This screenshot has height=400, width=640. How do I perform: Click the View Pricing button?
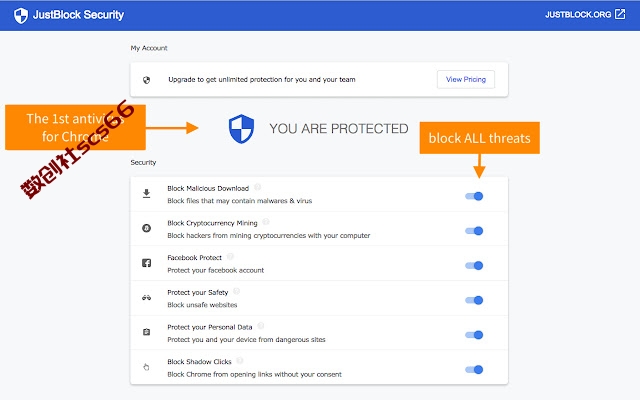click(x=466, y=79)
